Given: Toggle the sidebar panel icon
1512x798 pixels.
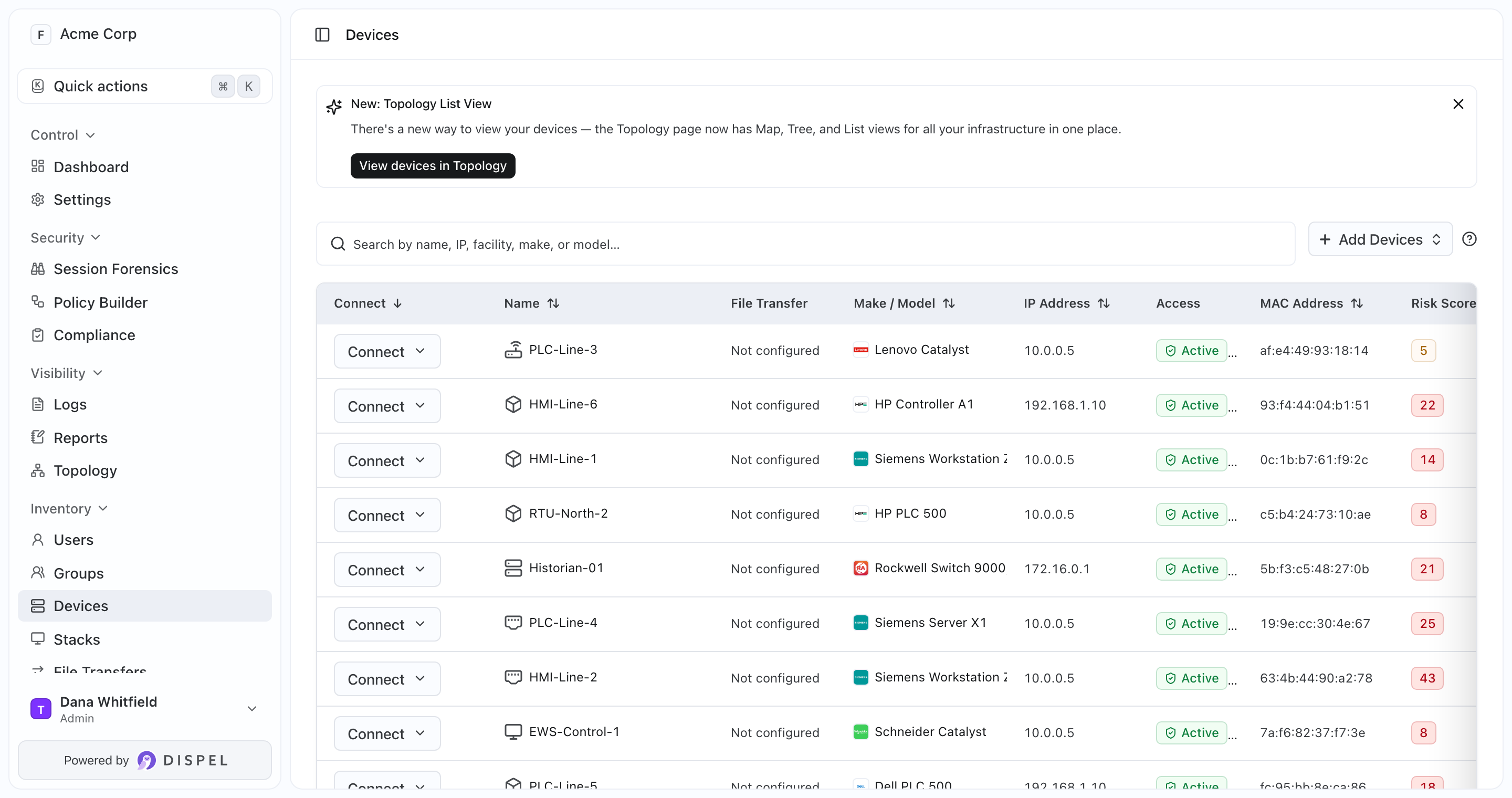Looking at the screenshot, I should (x=322, y=35).
